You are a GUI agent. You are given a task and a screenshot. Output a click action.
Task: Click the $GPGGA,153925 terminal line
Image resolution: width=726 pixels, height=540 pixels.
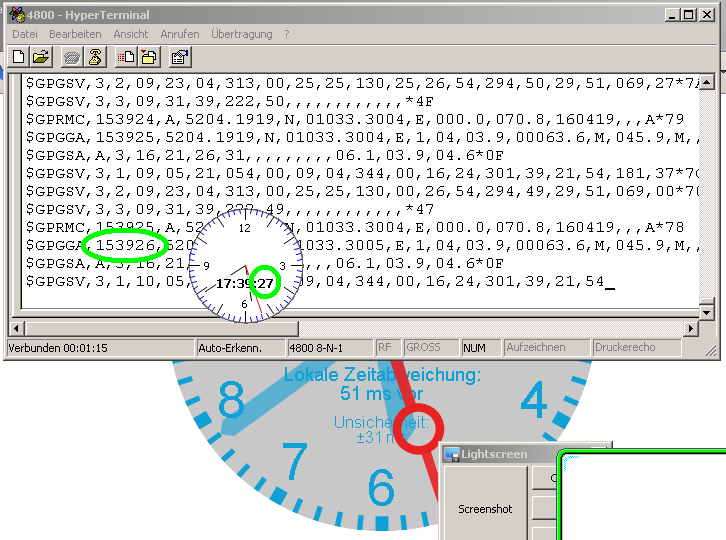(x=362, y=137)
